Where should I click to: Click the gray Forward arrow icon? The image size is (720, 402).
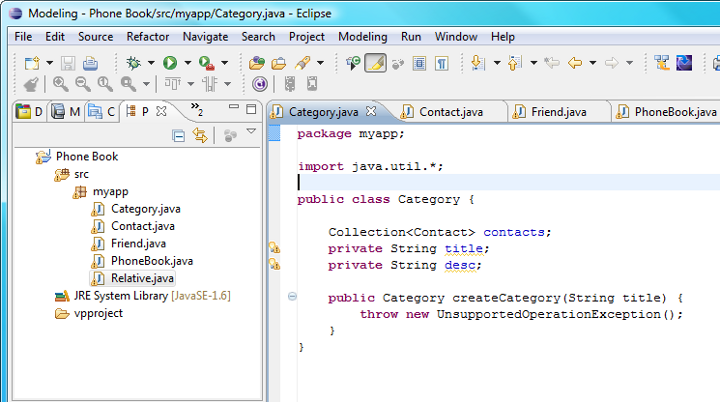tap(612, 63)
